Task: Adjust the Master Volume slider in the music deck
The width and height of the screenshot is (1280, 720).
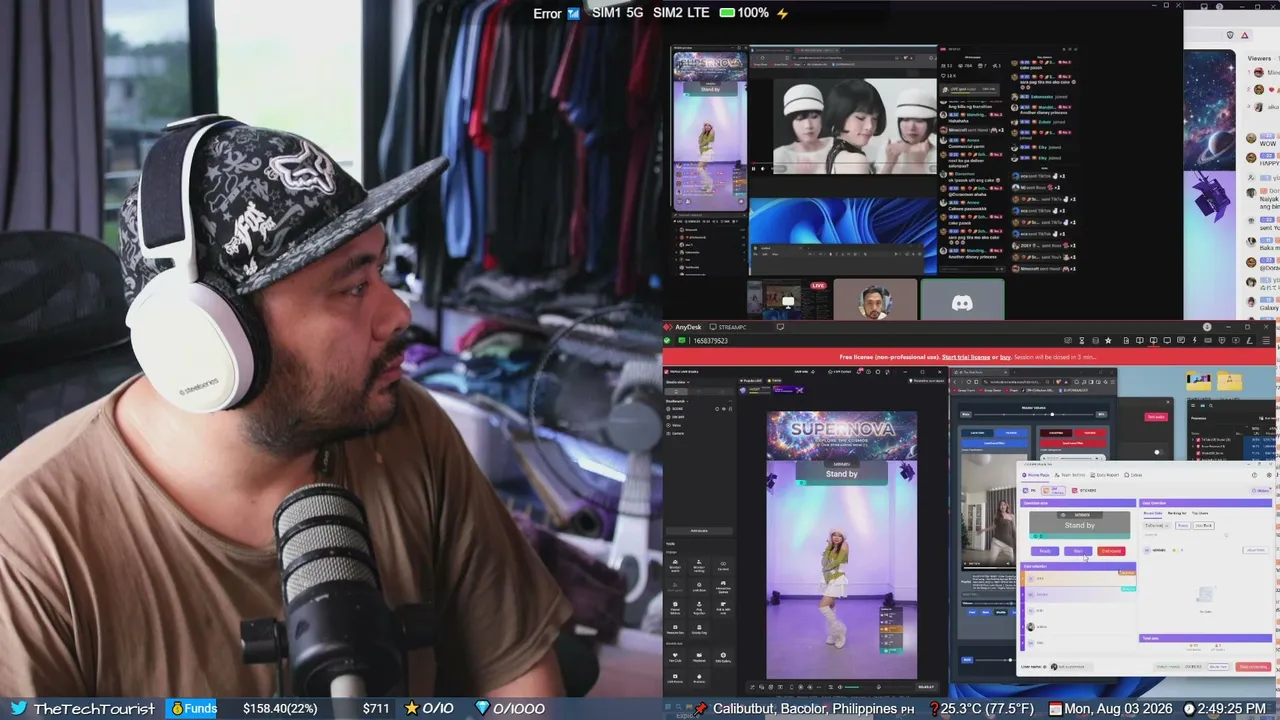Action: point(1034,414)
